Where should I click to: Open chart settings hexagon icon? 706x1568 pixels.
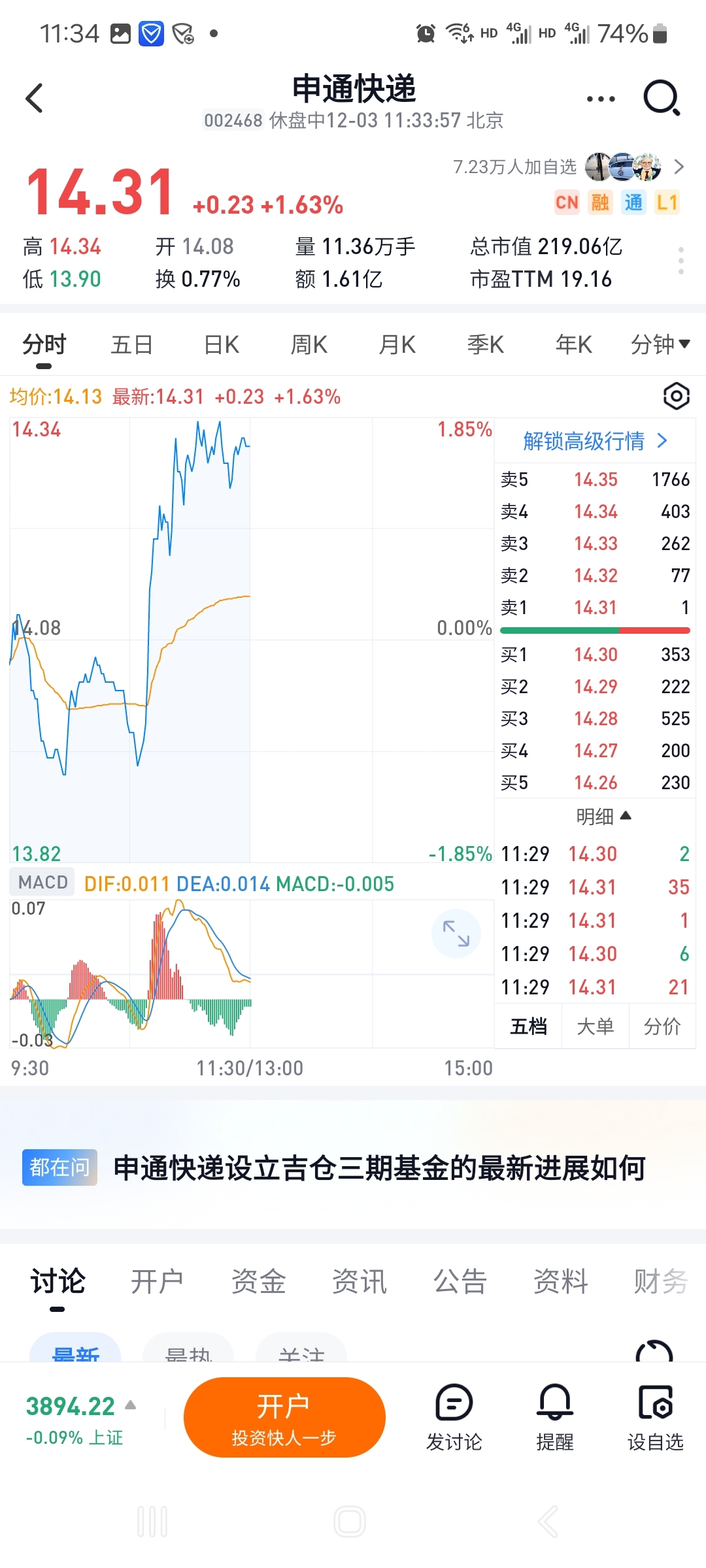(x=676, y=396)
